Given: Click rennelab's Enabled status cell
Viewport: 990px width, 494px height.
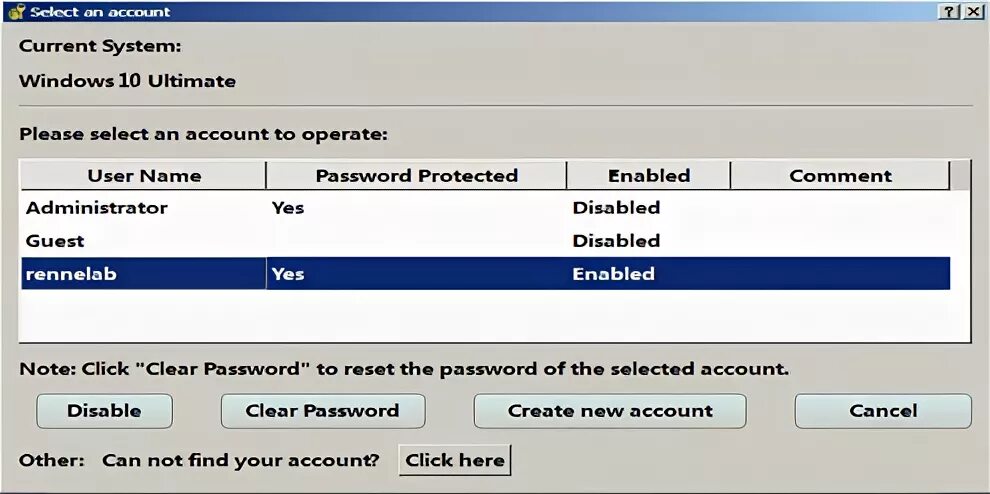Looking at the screenshot, I should tap(613, 274).
